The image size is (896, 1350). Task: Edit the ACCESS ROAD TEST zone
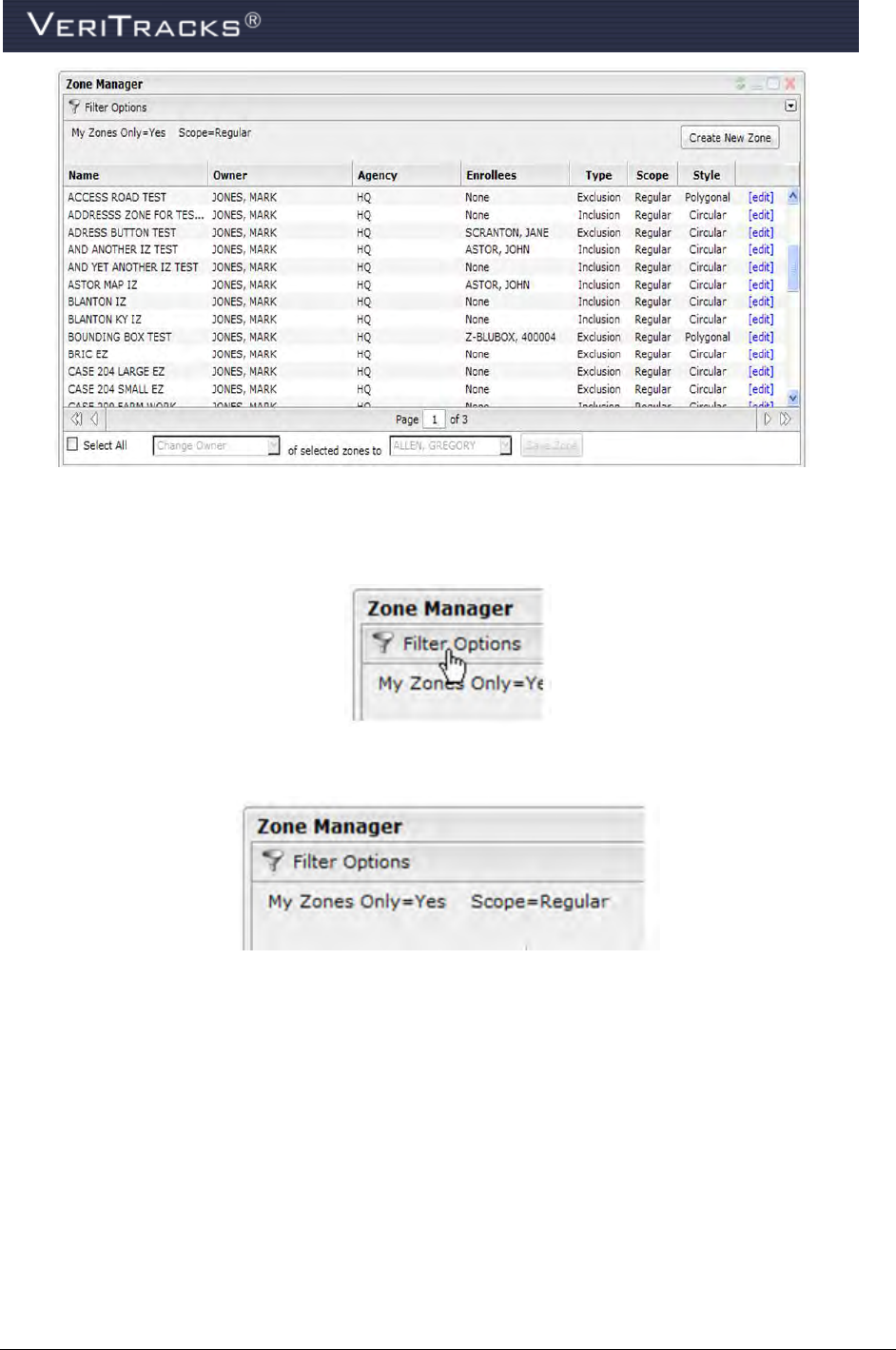pyautogui.click(x=761, y=198)
